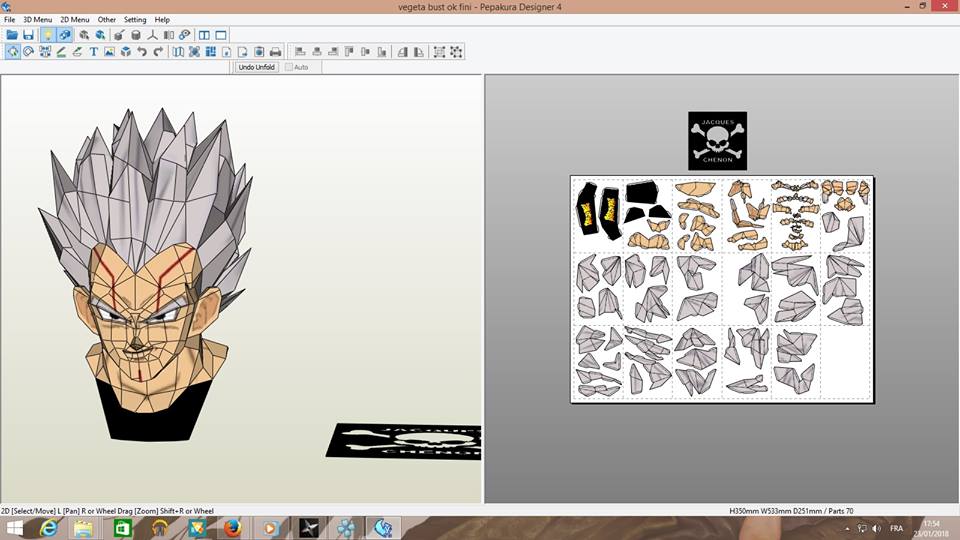This screenshot has width=960, height=540.
Task: Click the Undo Unfold button
Action: click(257, 67)
